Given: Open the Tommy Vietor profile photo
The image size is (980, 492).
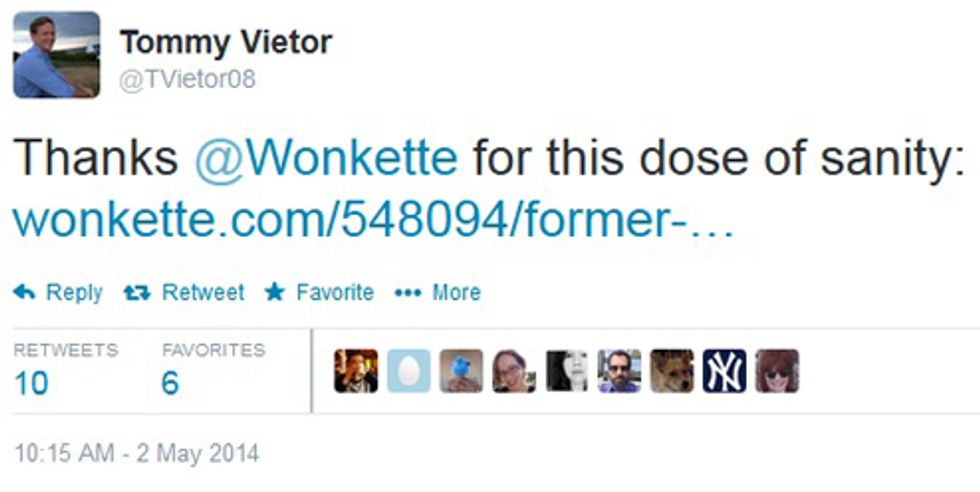Looking at the screenshot, I should (56, 55).
